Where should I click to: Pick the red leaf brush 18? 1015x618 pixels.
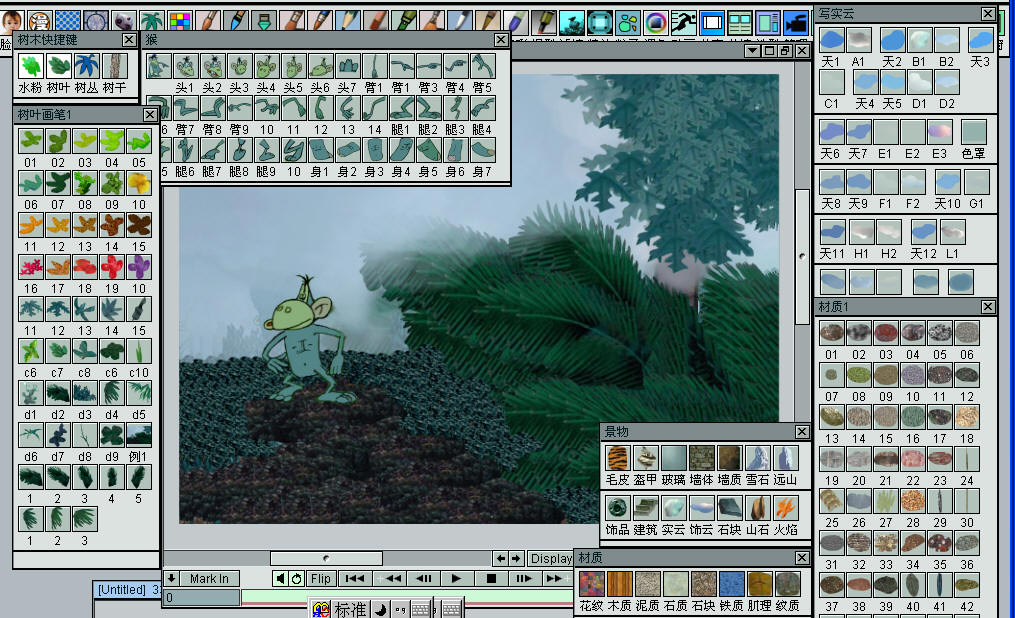(85, 266)
